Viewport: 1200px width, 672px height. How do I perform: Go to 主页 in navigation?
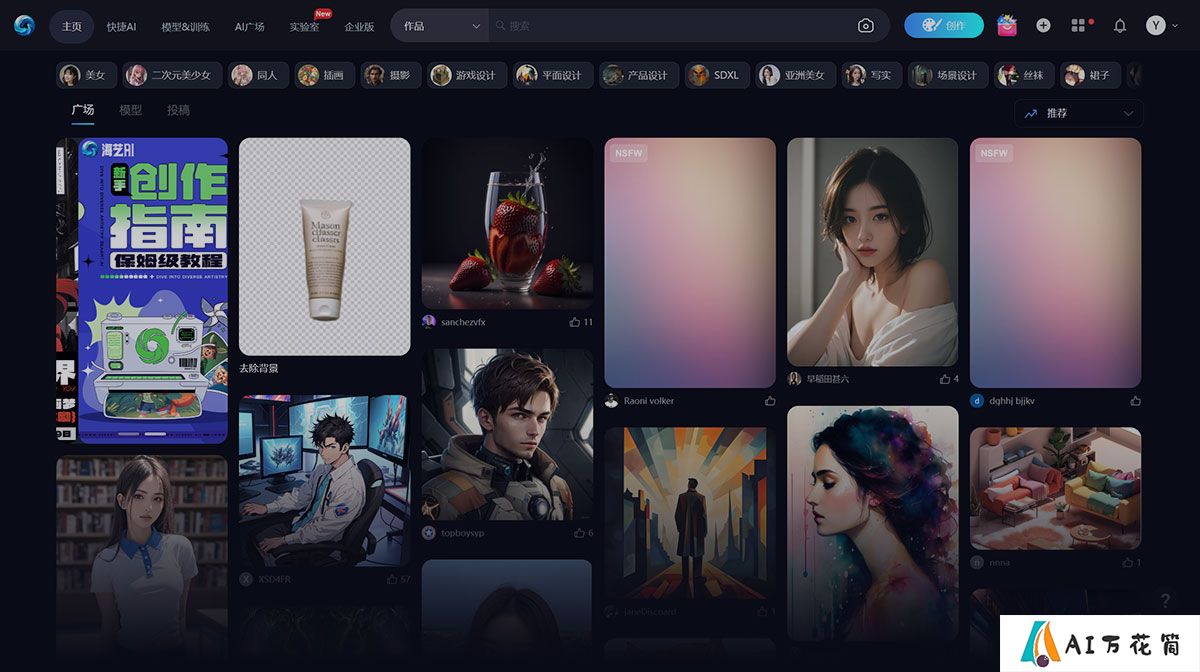[71, 26]
